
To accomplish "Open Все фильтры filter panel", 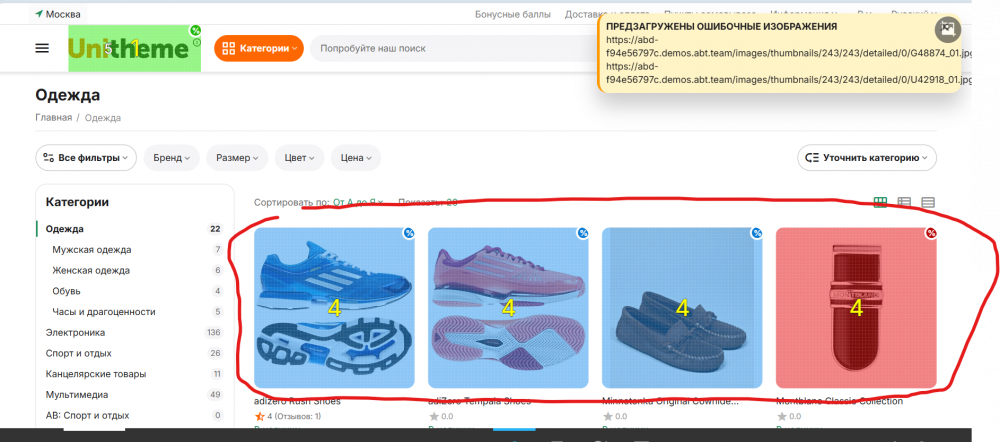I will click(86, 158).
